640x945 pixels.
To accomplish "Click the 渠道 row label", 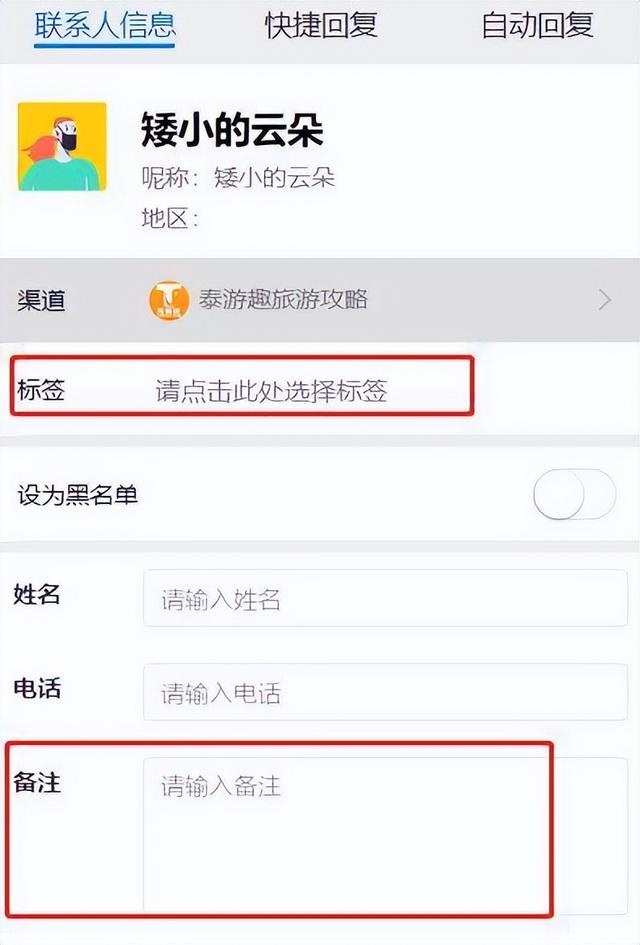I will [x=41, y=300].
